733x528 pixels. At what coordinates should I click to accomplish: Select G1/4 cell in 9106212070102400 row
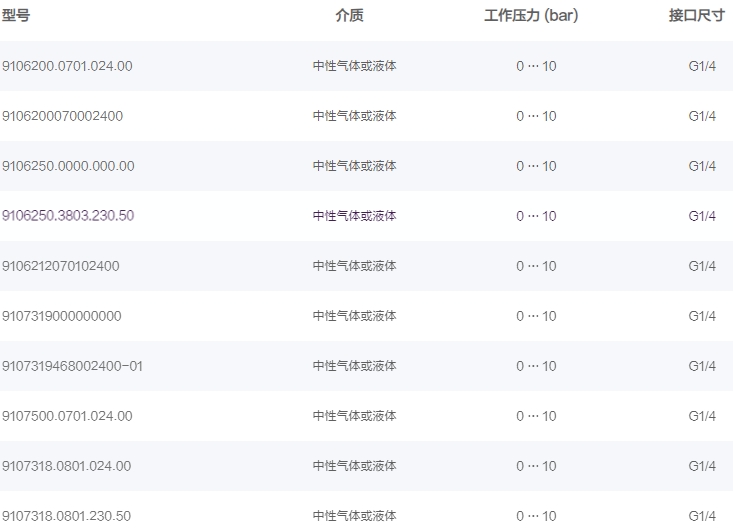tap(702, 266)
